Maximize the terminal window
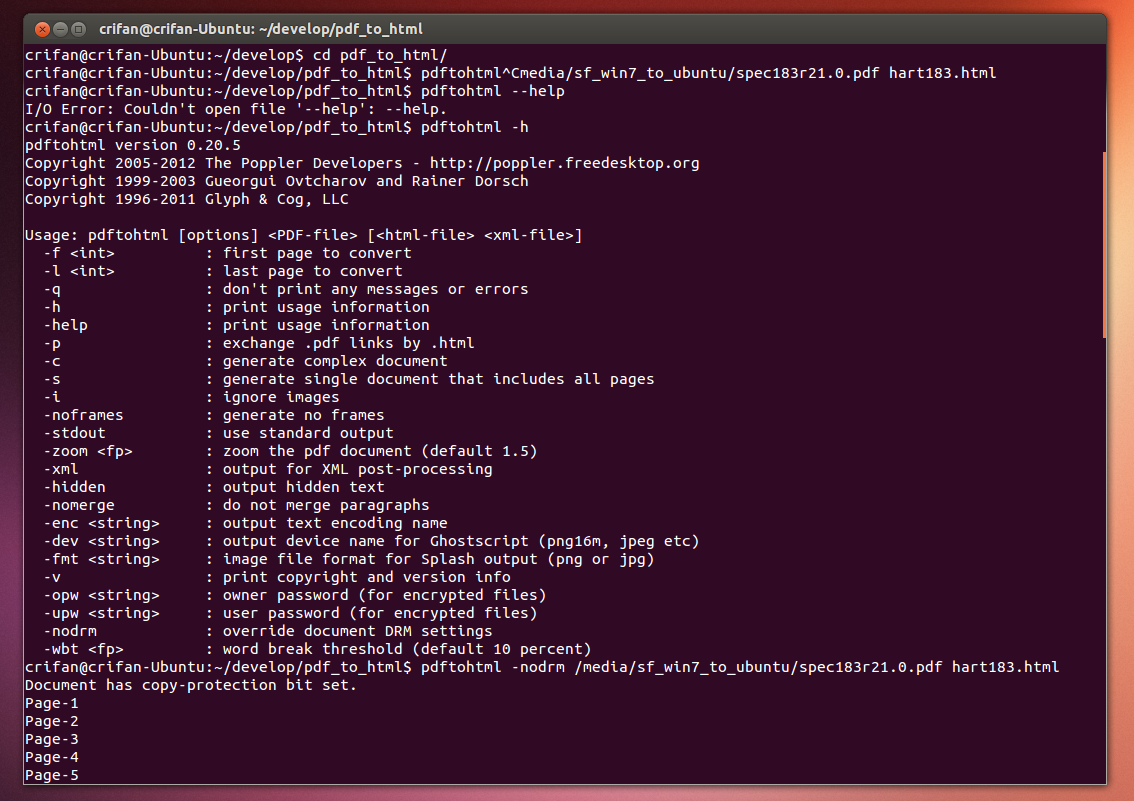The width and height of the screenshot is (1134, 801). [x=79, y=29]
